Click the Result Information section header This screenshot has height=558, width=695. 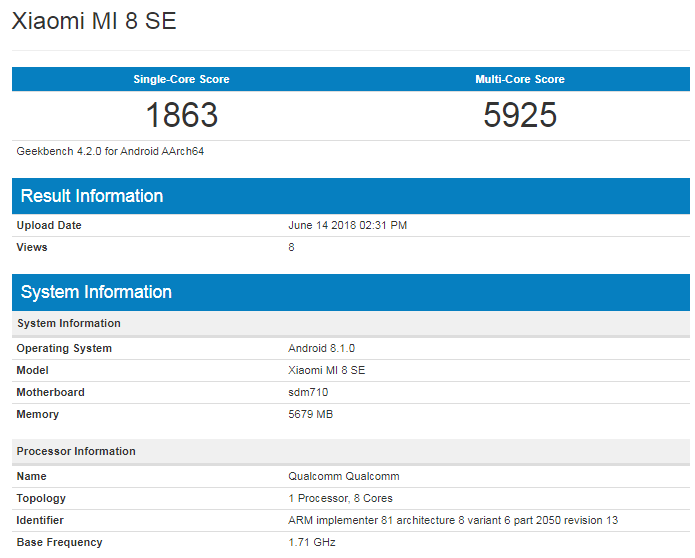[x=92, y=196]
